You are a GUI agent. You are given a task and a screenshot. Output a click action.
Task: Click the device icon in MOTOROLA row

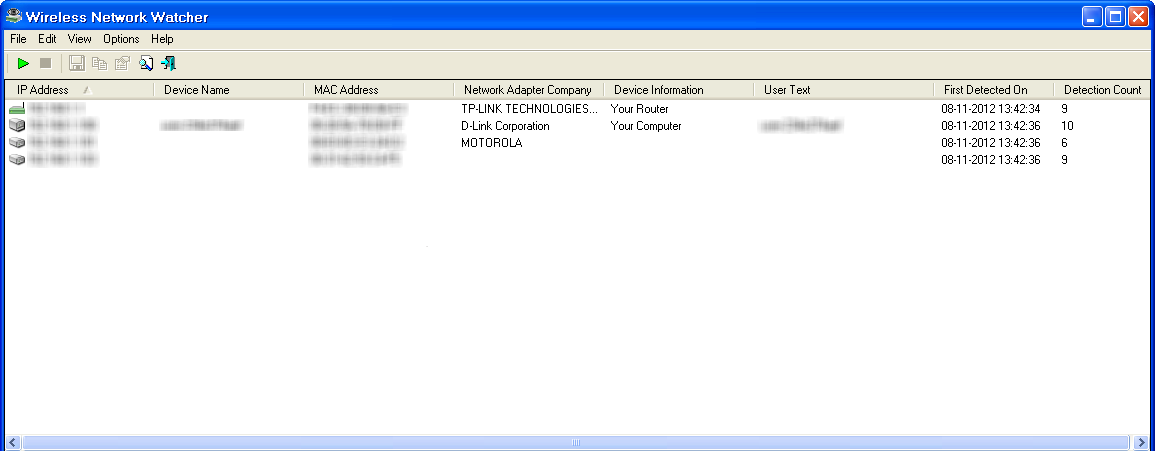point(17,143)
